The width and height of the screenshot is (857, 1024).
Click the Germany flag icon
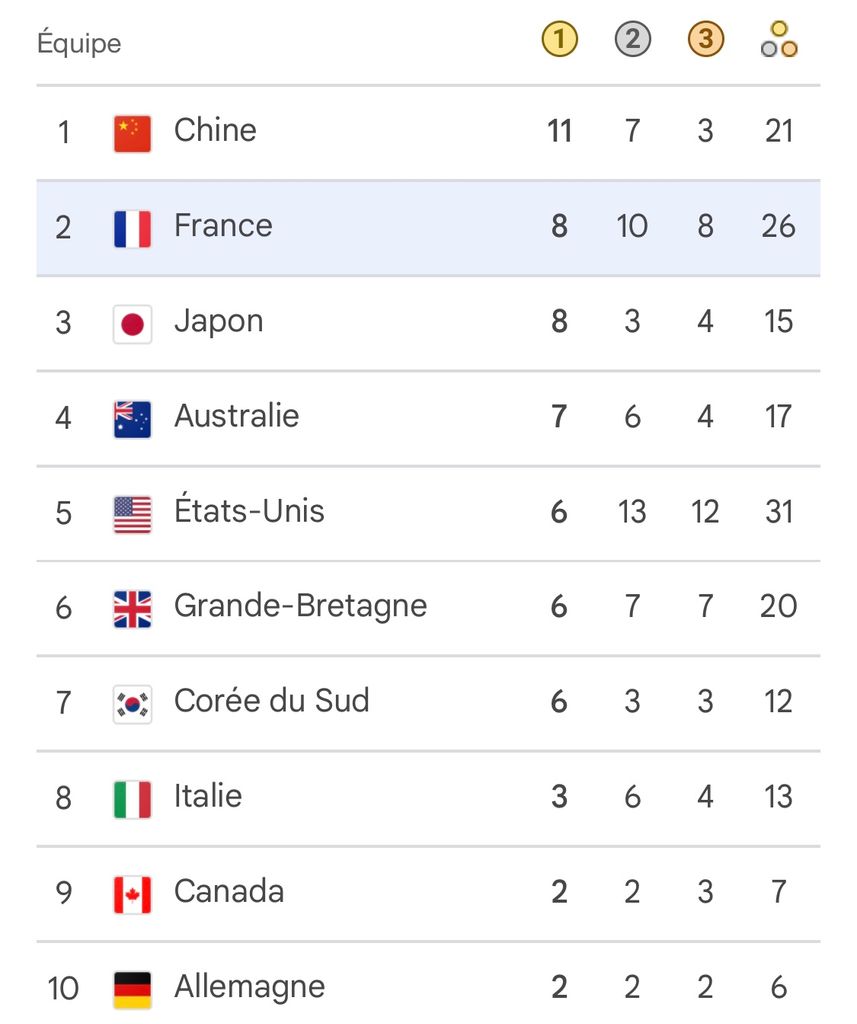point(133,990)
